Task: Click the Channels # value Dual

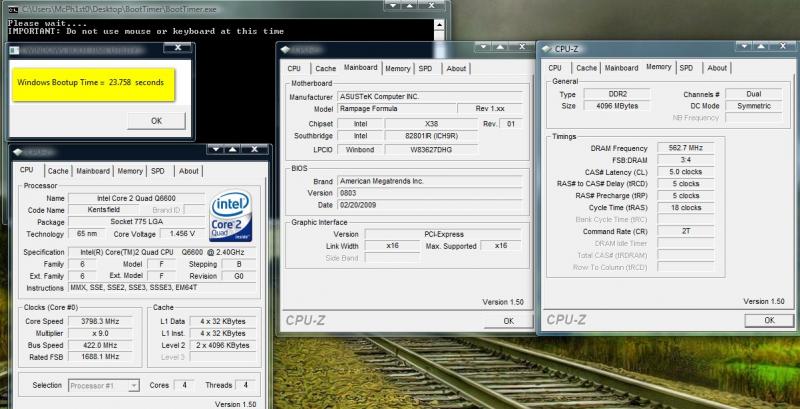Action: (x=754, y=94)
